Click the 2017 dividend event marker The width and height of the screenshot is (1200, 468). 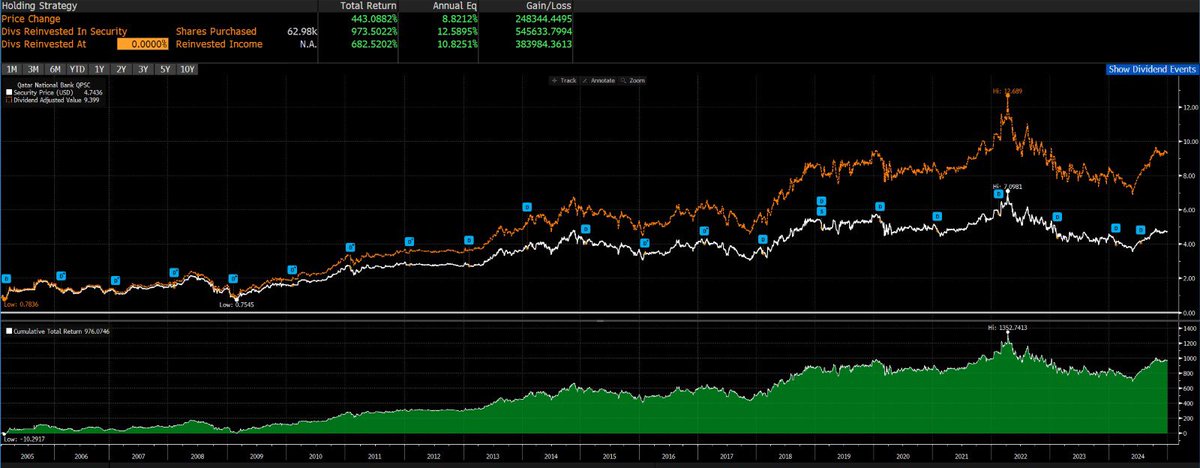point(703,231)
